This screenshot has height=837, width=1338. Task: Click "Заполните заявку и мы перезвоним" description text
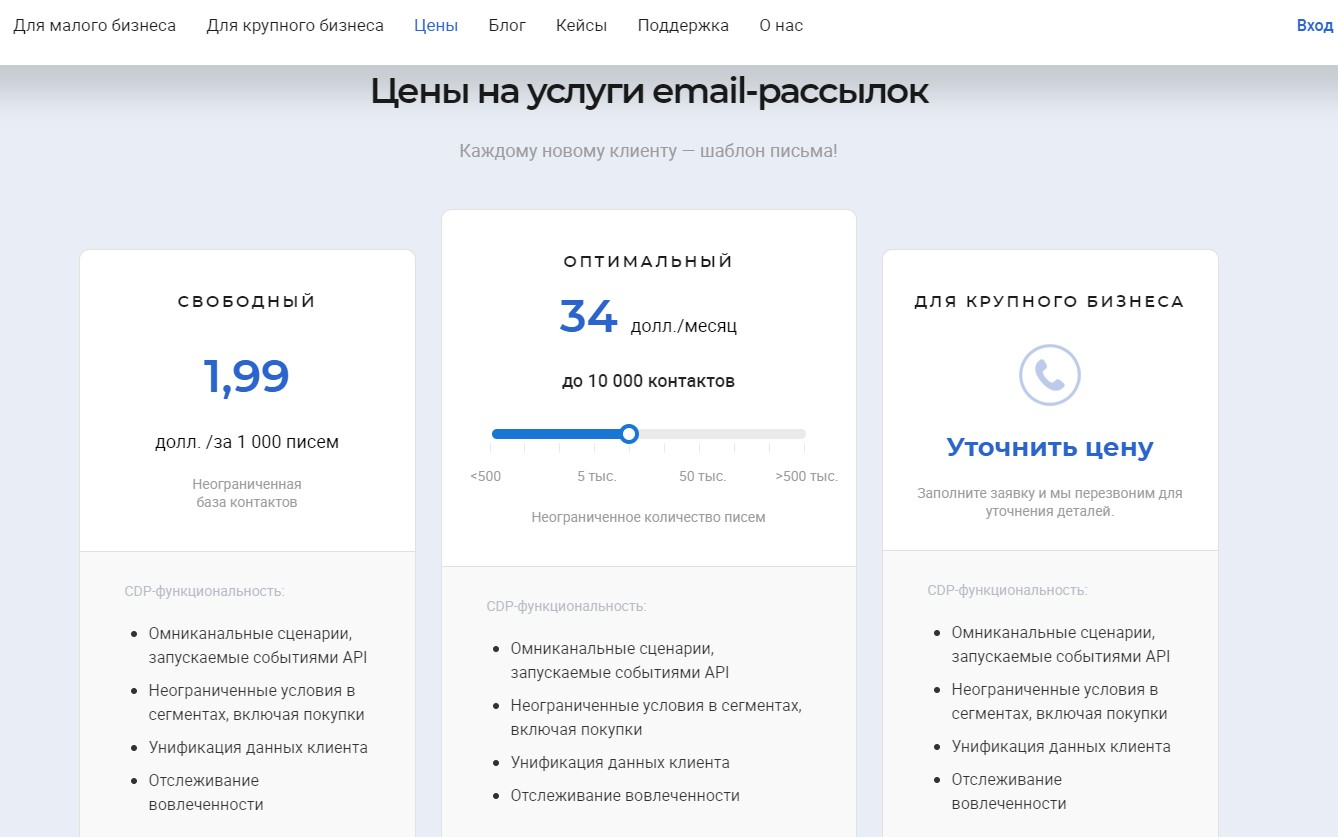(x=1049, y=502)
